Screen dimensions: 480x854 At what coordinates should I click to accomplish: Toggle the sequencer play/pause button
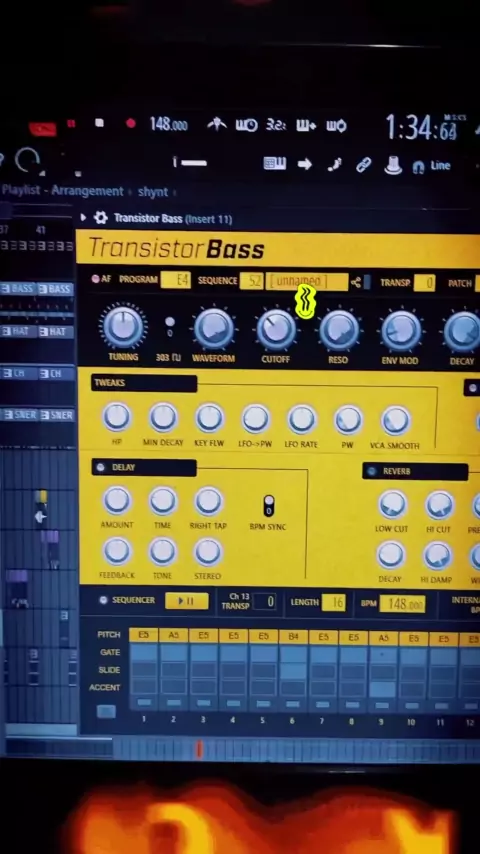186,601
